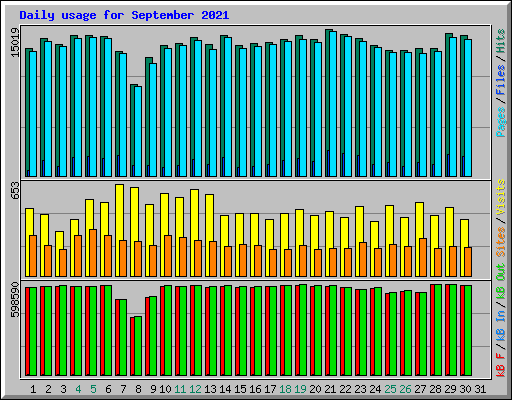512x400 pixels.
Task: Select day 1 on the date axis
Action: (x=33, y=389)
